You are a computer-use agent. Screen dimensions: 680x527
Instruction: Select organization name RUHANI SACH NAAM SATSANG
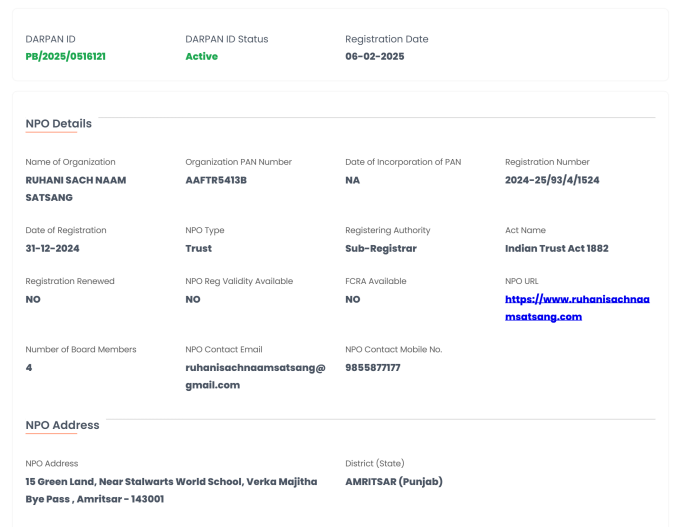(76, 189)
